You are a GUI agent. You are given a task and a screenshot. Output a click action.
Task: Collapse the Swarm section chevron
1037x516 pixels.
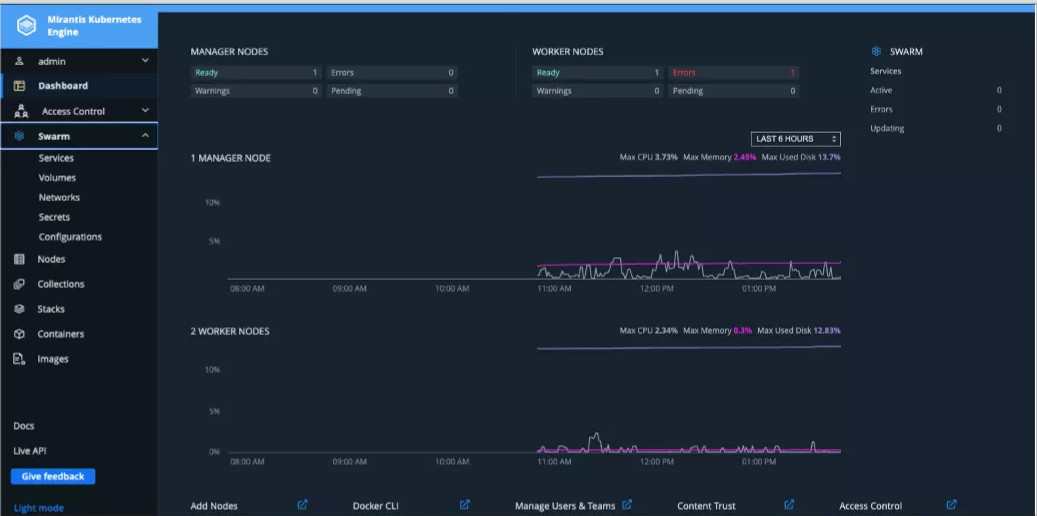[x=145, y=136]
